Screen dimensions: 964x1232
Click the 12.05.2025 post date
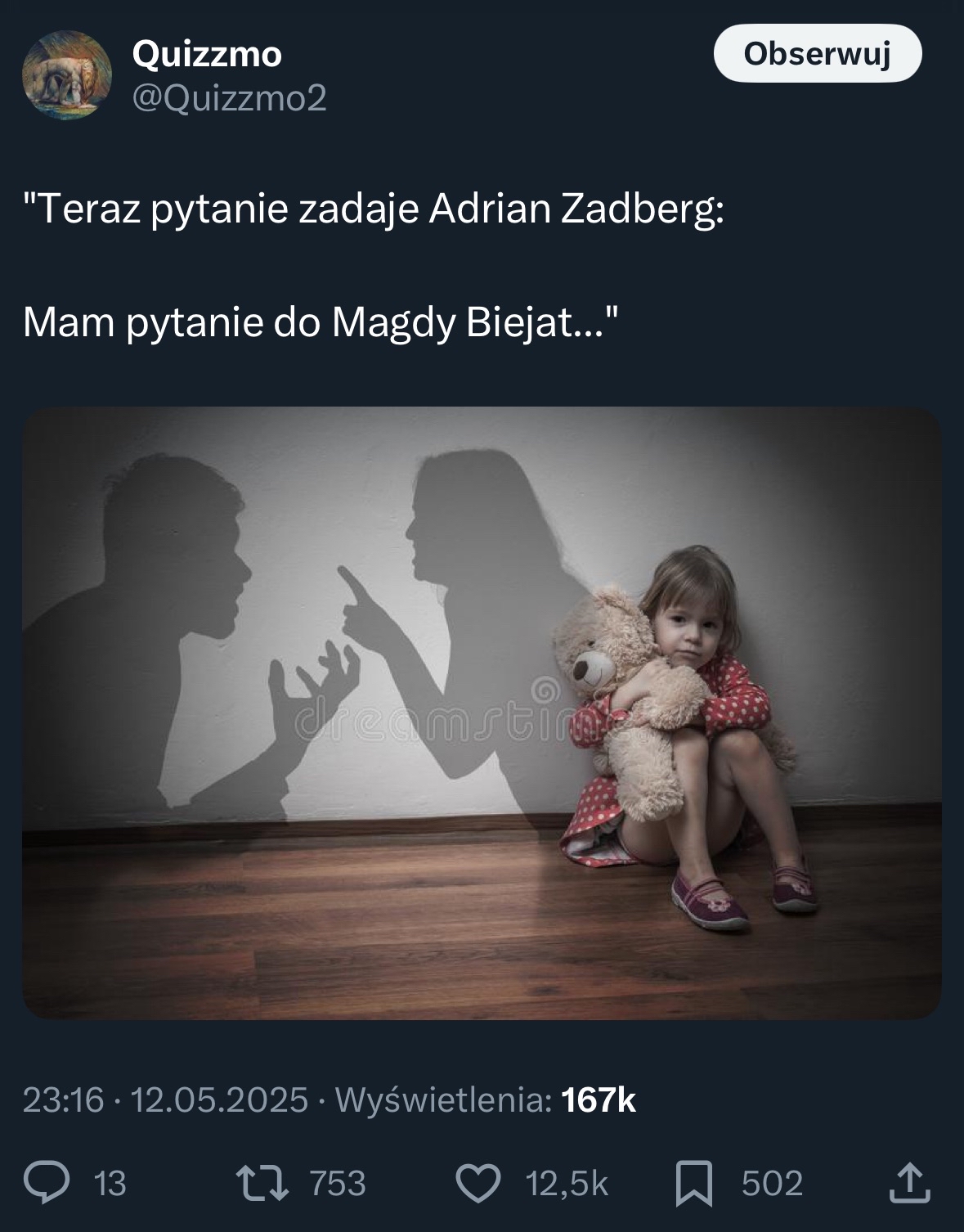coord(219,1099)
